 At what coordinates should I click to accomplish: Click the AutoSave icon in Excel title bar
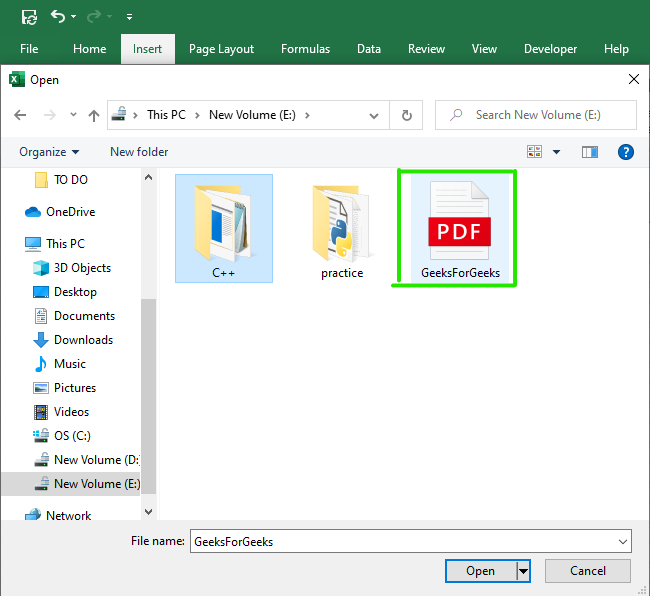point(29,17)
